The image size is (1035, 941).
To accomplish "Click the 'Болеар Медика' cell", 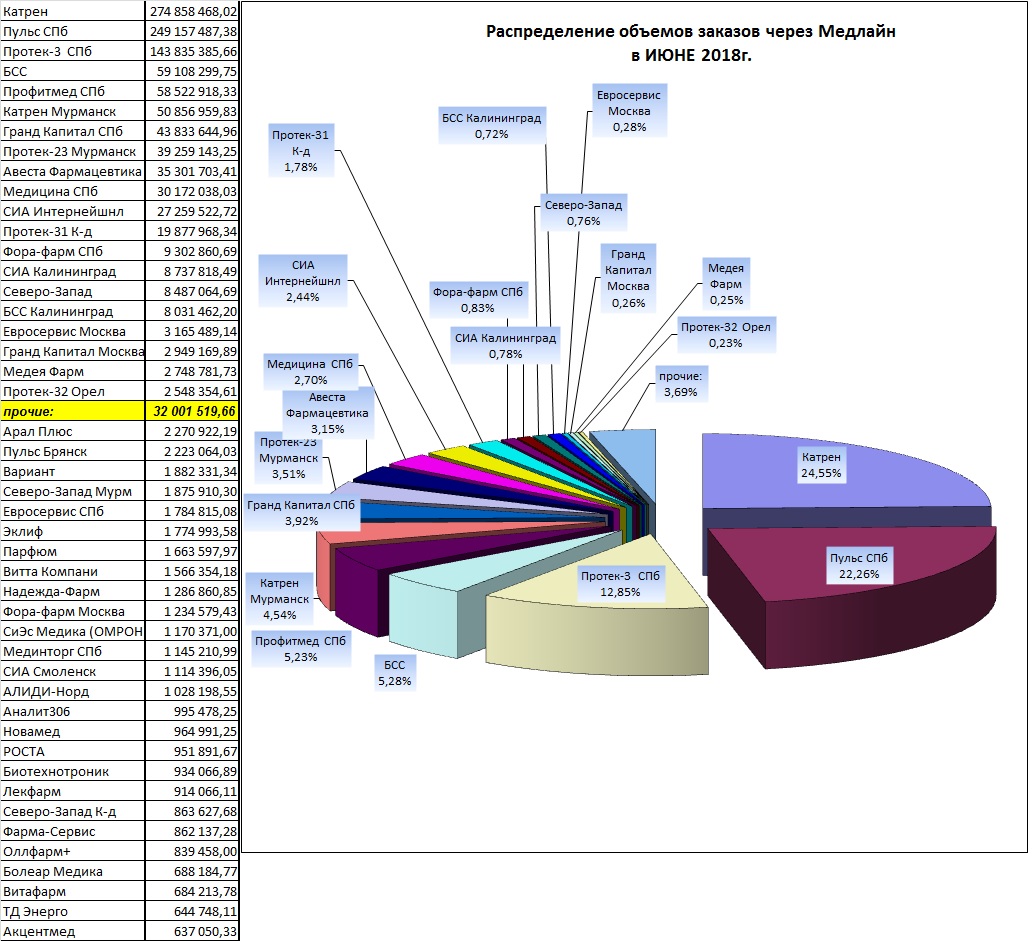I will pos(73,871).
